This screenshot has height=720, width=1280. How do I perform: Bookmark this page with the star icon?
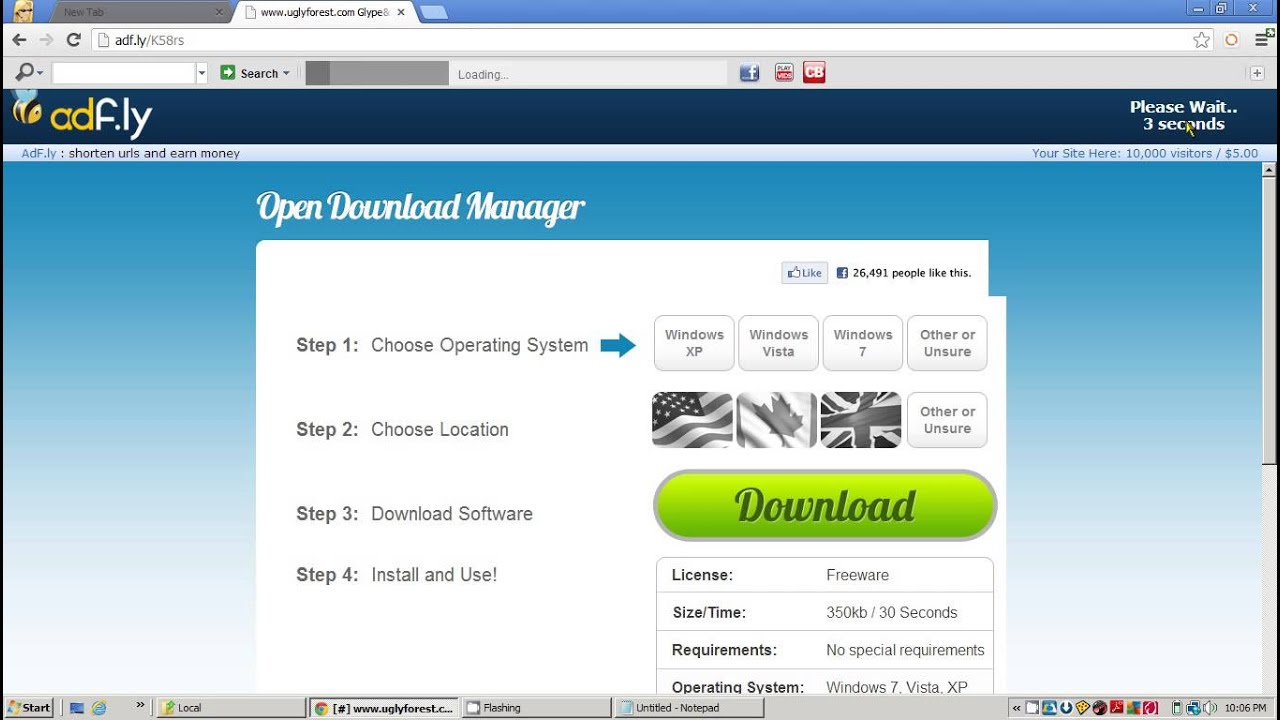click(1202, 40)
